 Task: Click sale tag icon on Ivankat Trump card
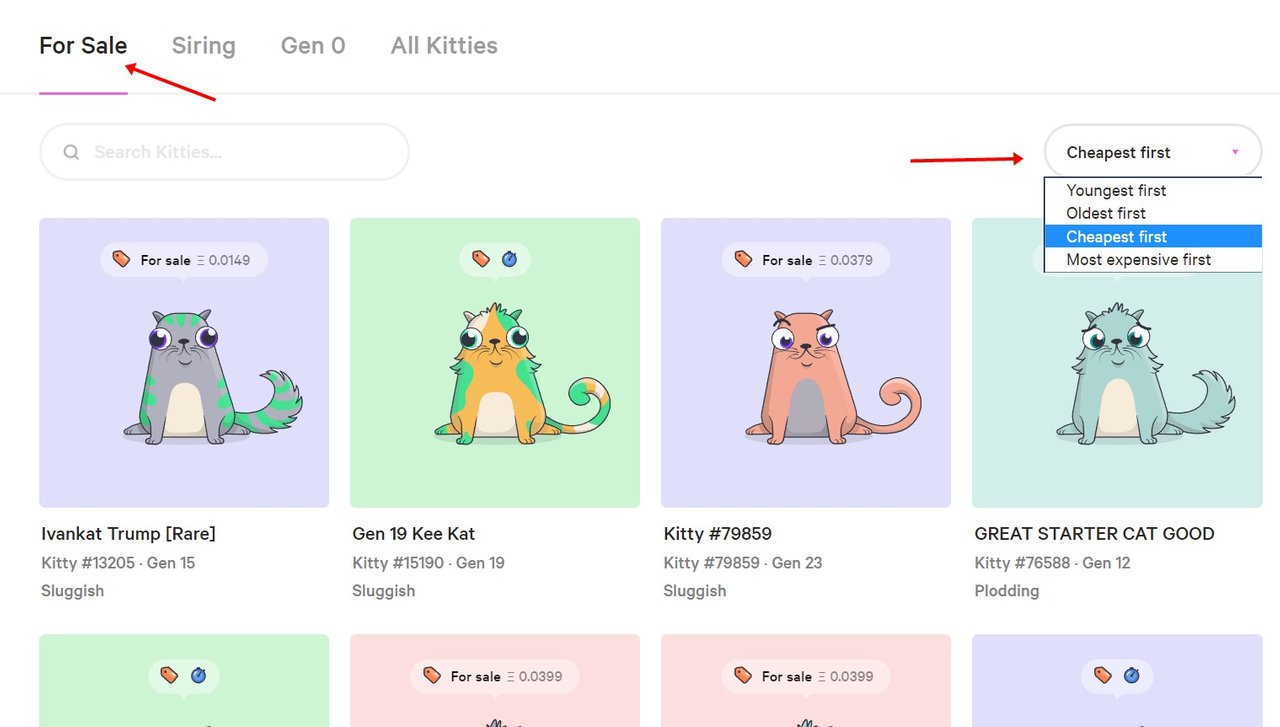click(x=121, y=259)
